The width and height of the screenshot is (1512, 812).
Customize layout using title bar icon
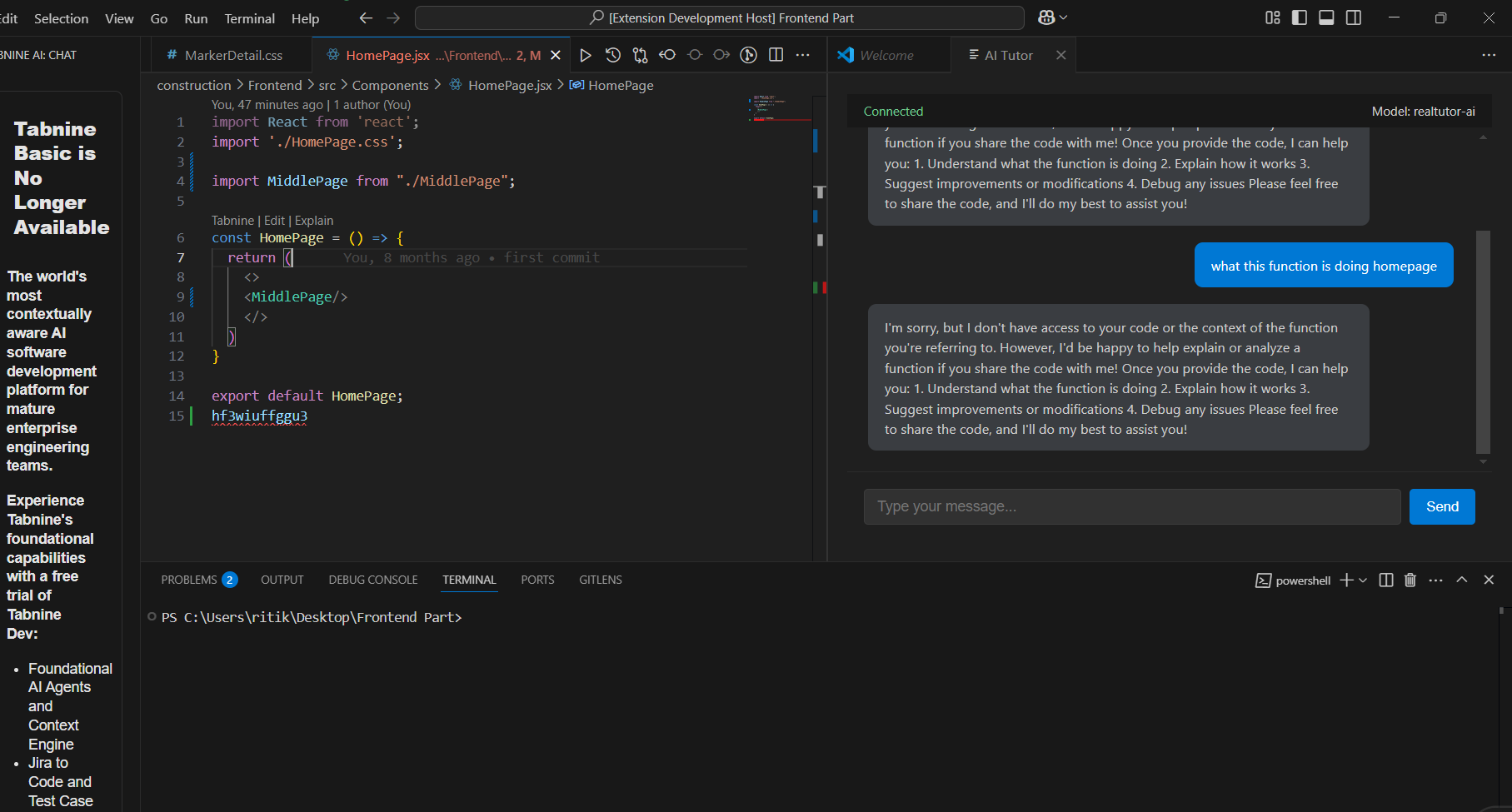[x=1272, y=17]
